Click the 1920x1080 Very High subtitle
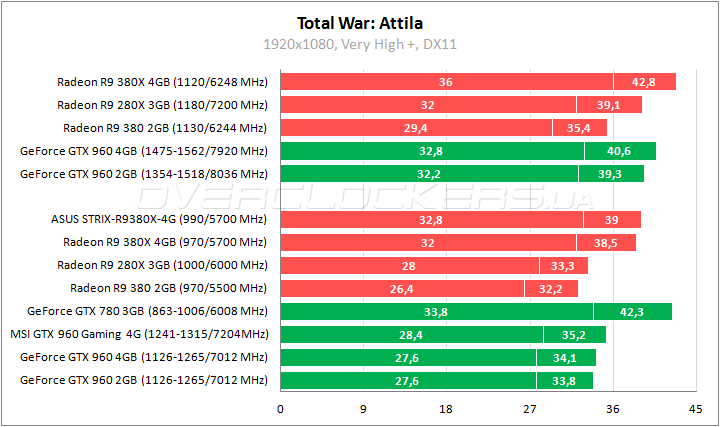 tap(359, 44)
